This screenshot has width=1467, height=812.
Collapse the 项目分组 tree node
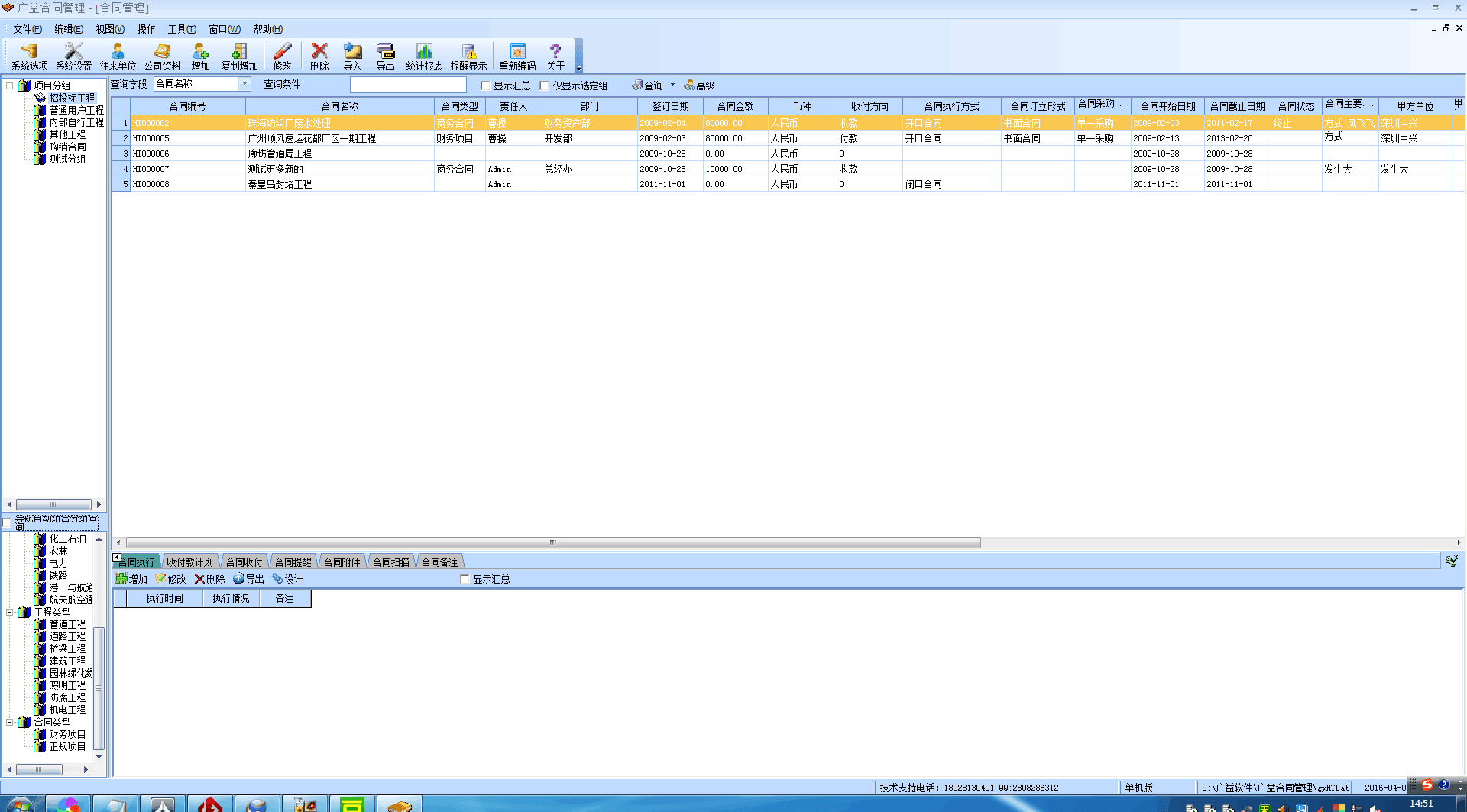9,86
